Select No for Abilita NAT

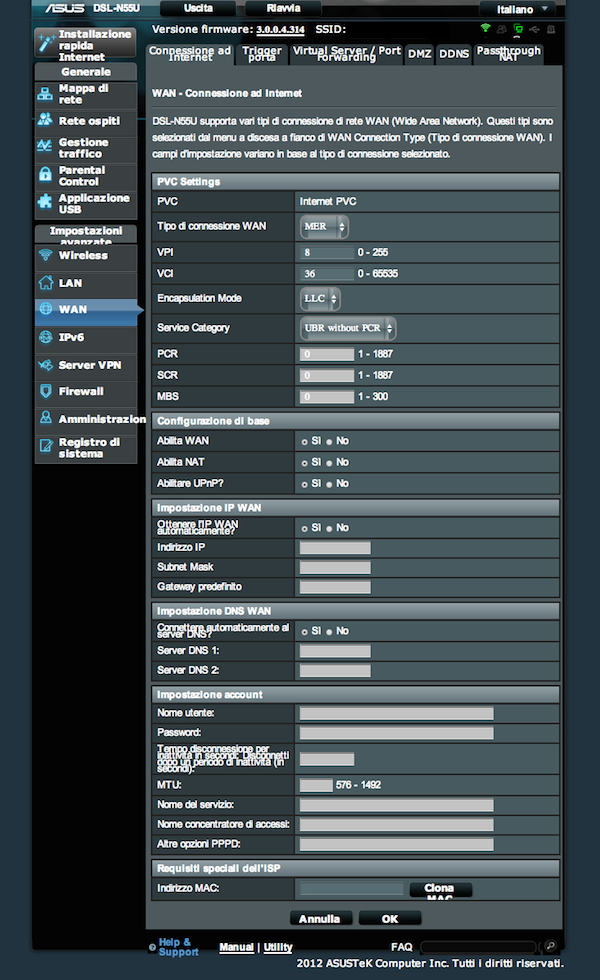pos(329,463)
